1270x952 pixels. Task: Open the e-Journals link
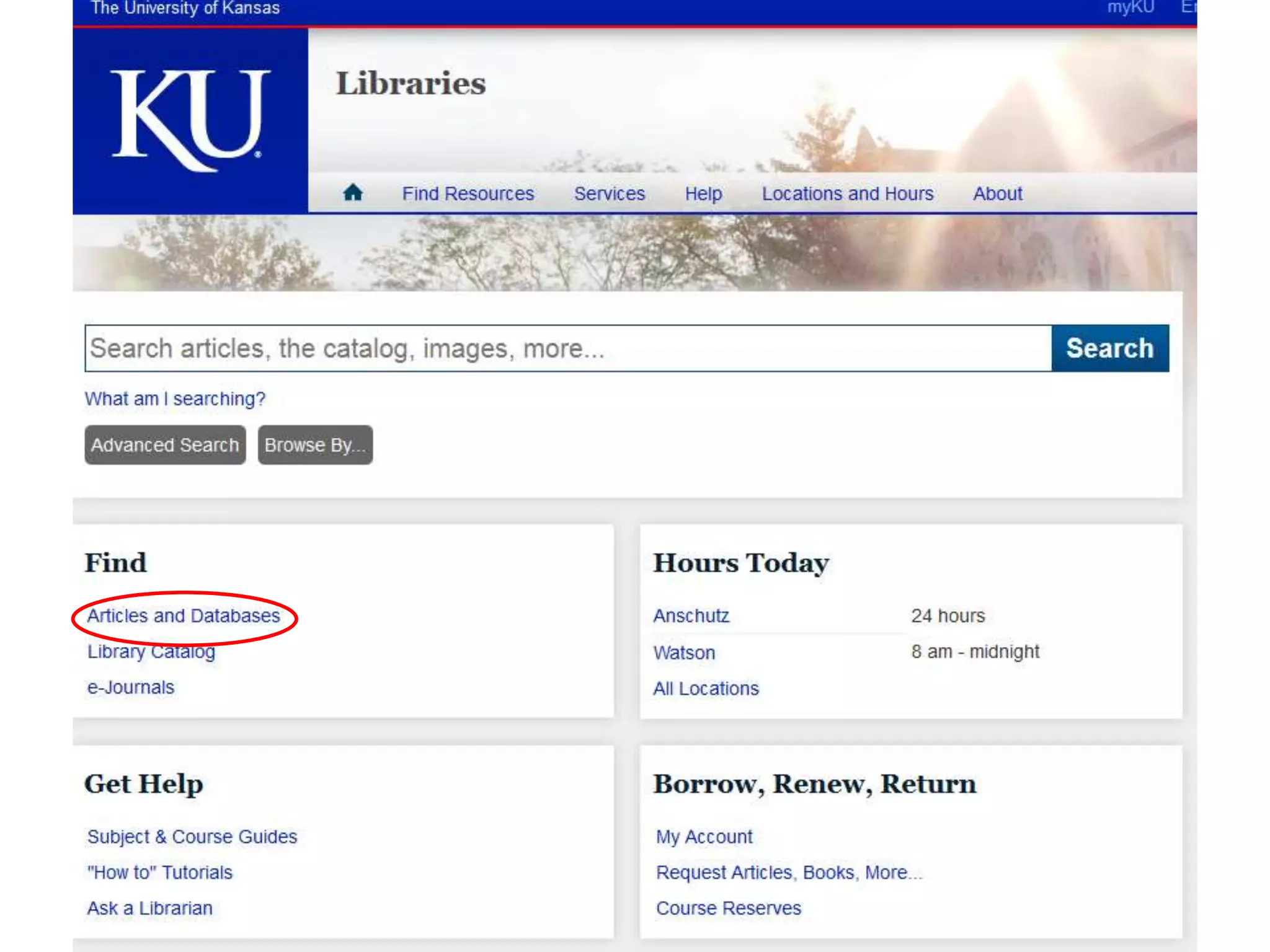(131, 687)
